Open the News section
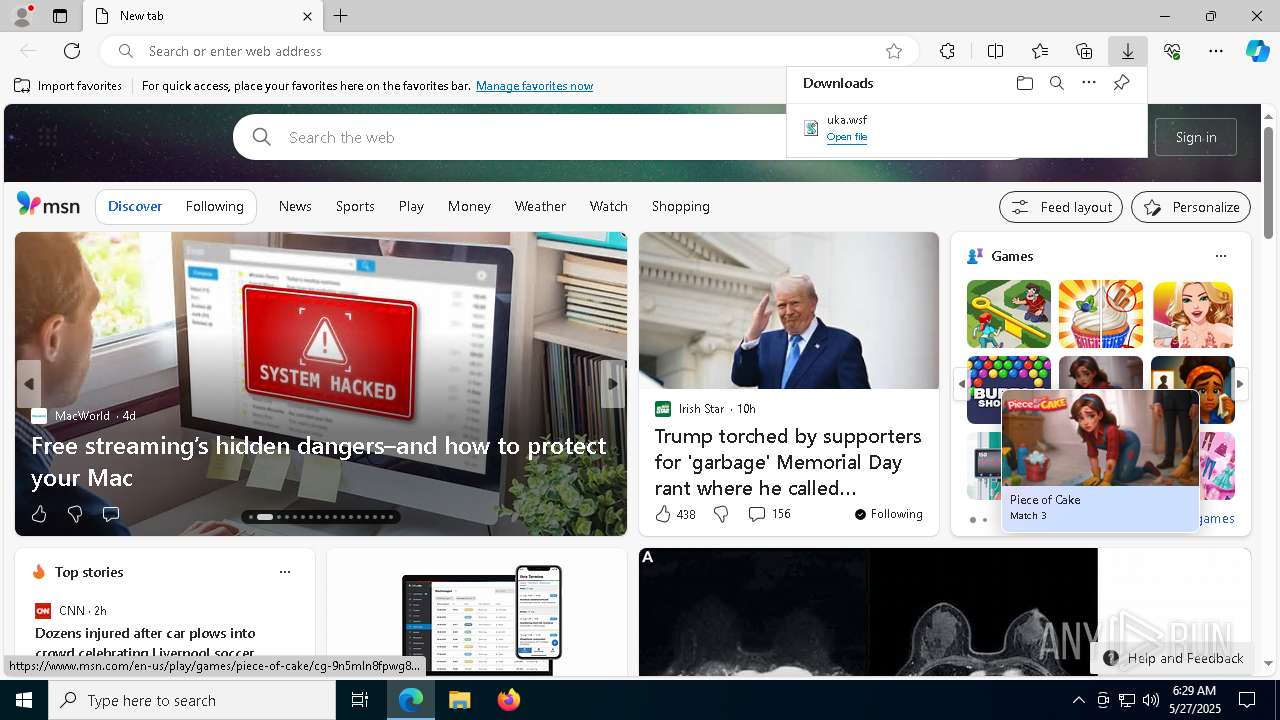This screenshot has width=1280, height=720. (x=295, y=206)
